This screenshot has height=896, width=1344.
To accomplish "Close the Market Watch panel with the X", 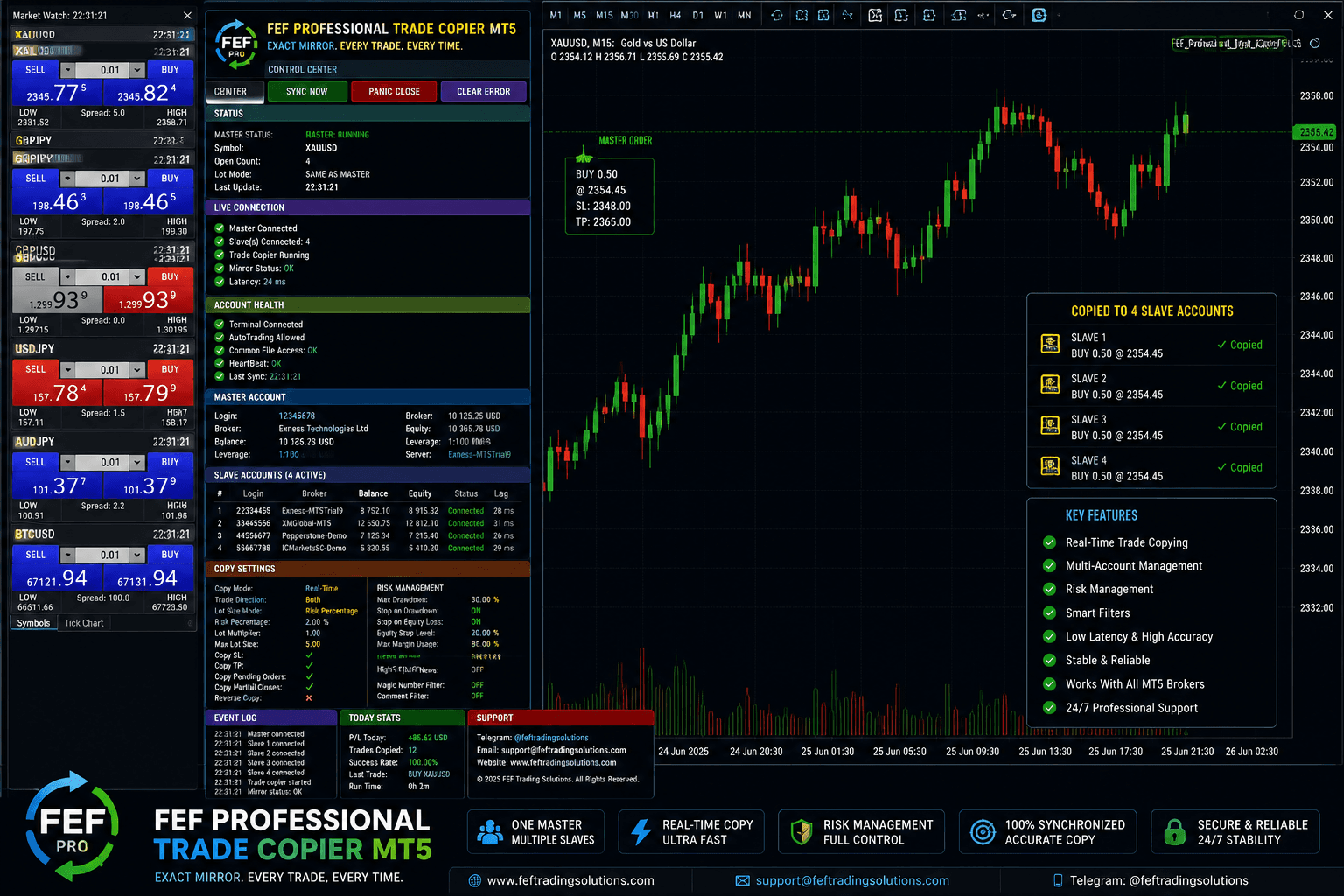I will tap(187, 15).
